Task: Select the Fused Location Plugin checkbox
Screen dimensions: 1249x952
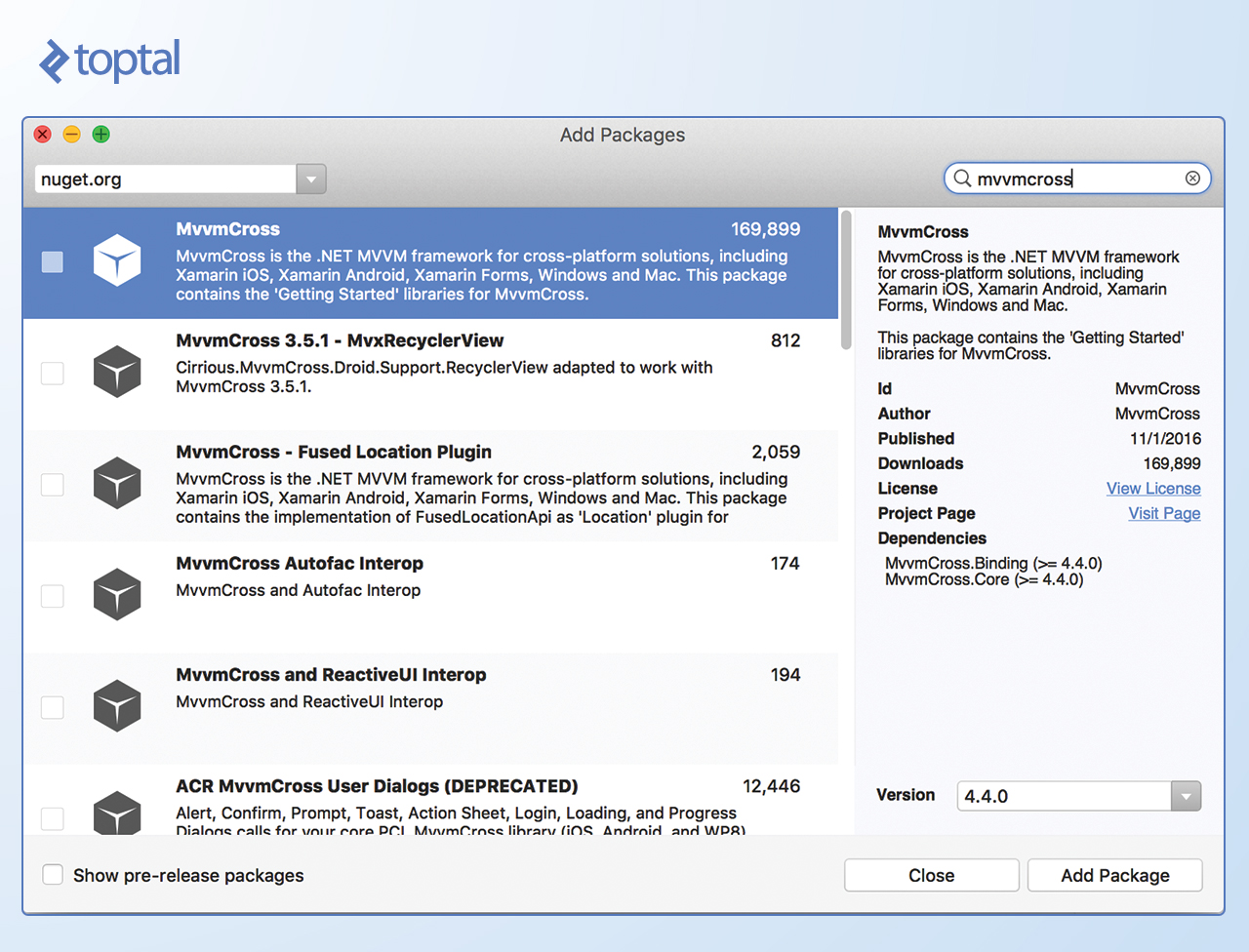Action: click(x=53, y=485)
